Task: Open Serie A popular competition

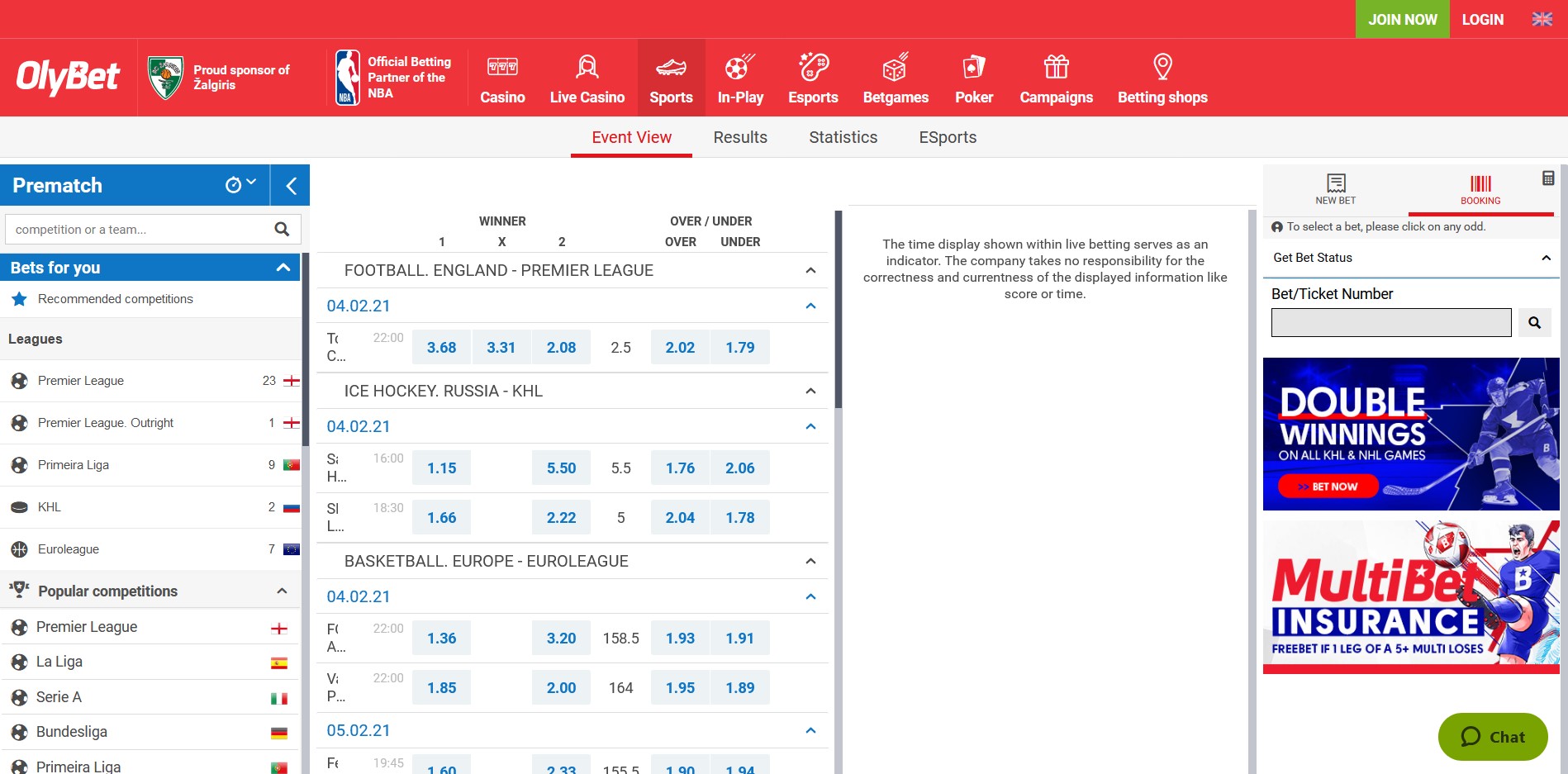Action: (x=150, y=697)
